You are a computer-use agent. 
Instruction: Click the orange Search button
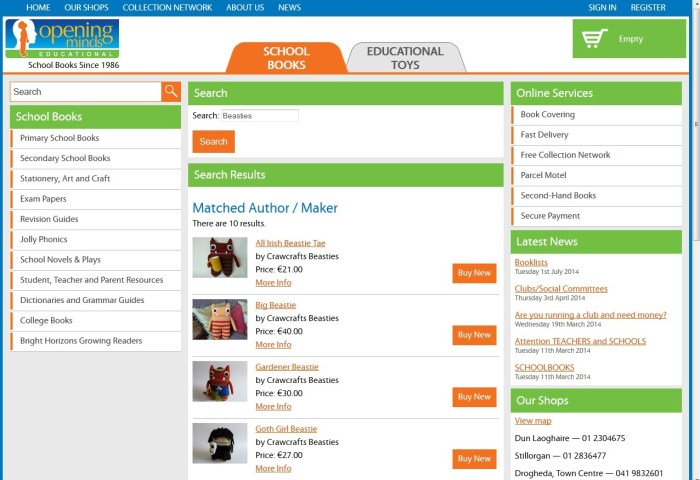[x=213, y=142]
